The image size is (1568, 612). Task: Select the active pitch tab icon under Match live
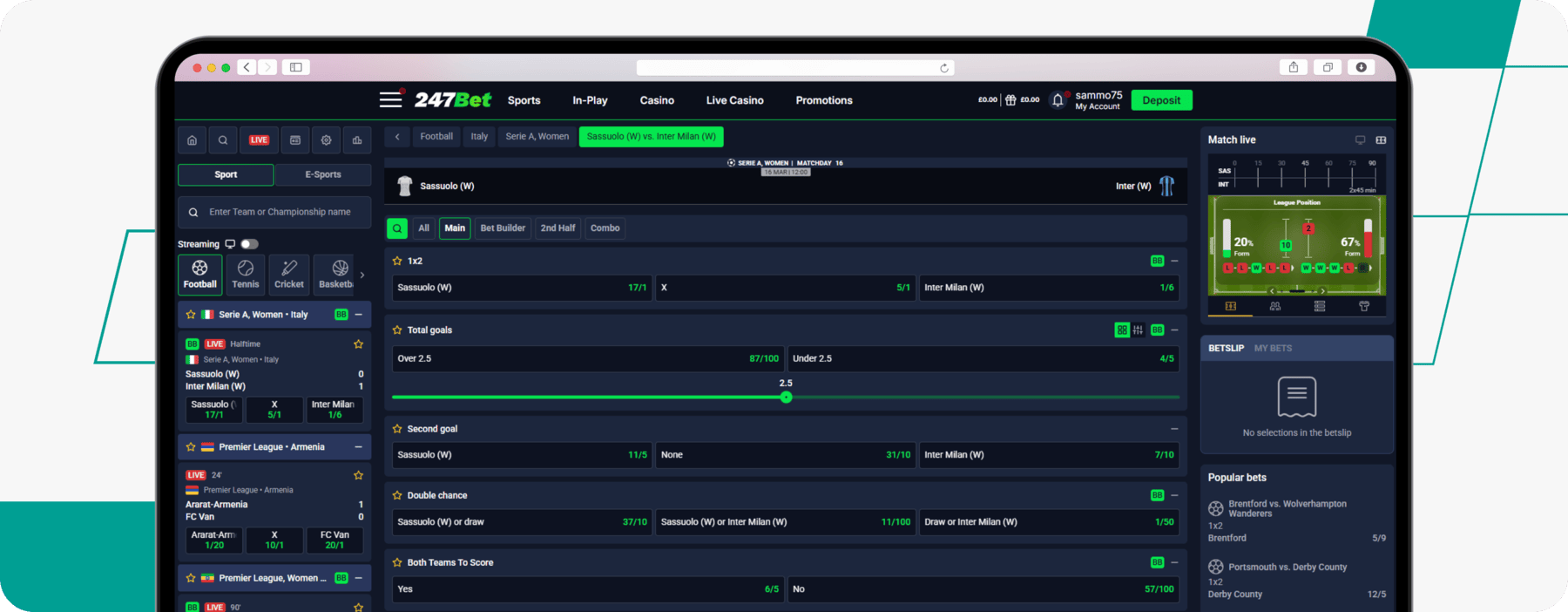[1231, 306]
